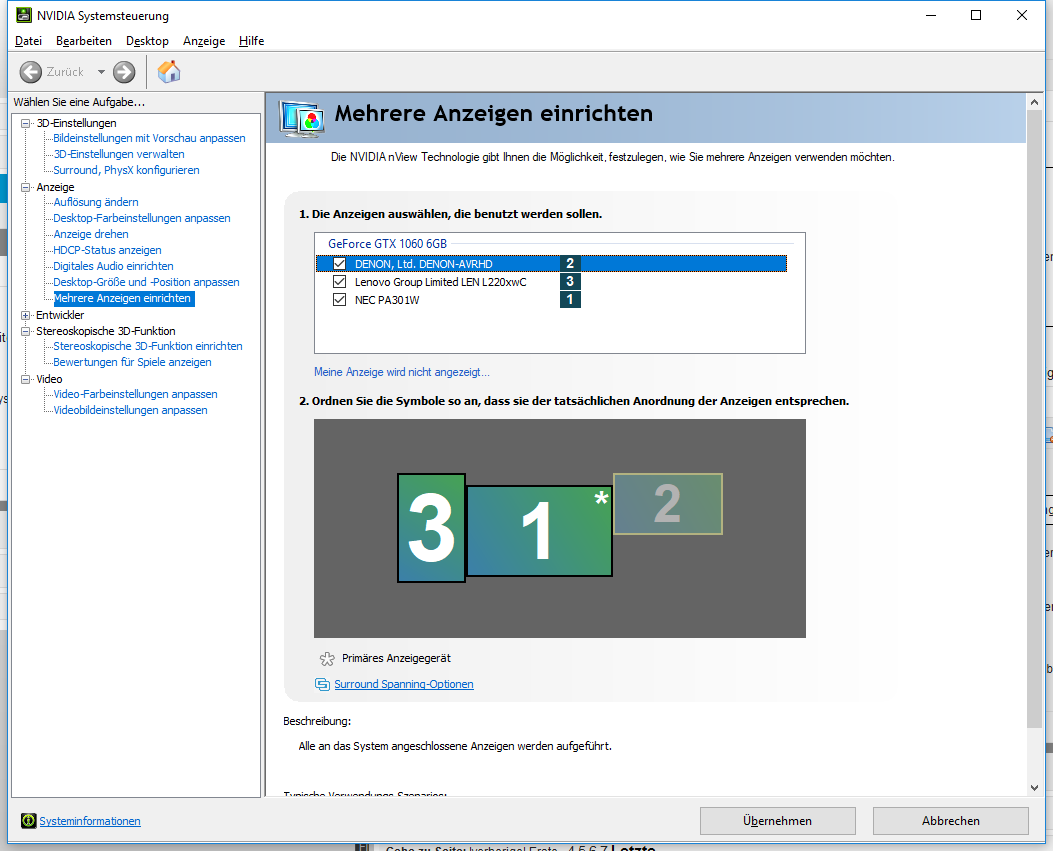
Task: Open the Home icon in toolbar
Action: pyautogui.click(x=169, y=71)
